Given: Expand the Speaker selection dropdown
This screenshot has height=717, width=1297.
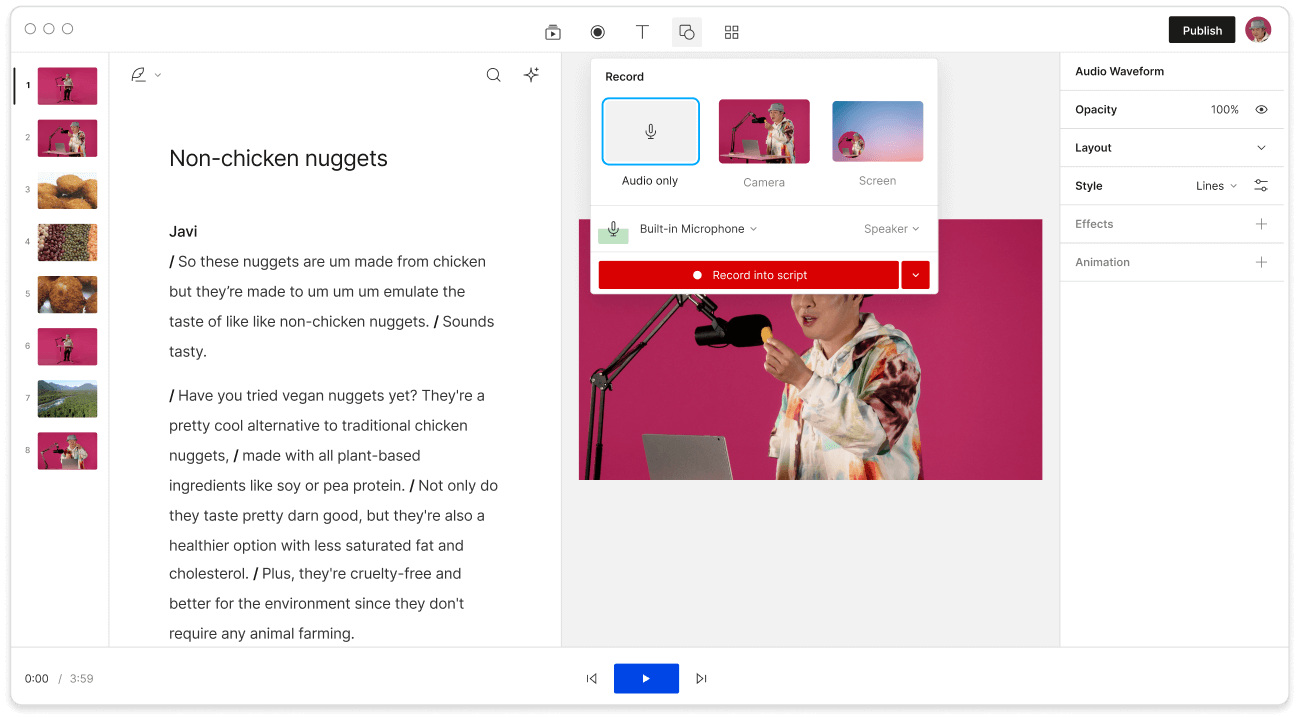Looking at the screenshot, I should [891, 228].
